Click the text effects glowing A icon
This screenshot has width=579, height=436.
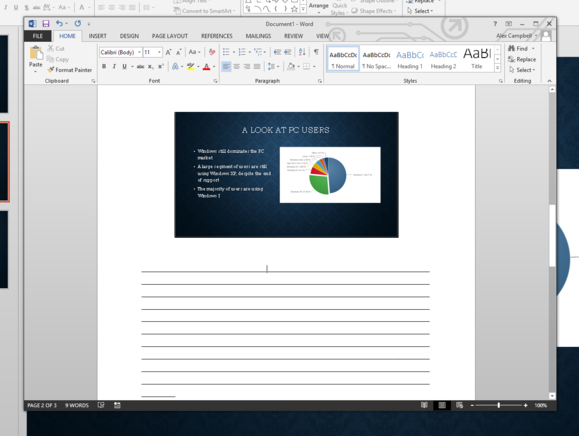click(x=175, y=66)
